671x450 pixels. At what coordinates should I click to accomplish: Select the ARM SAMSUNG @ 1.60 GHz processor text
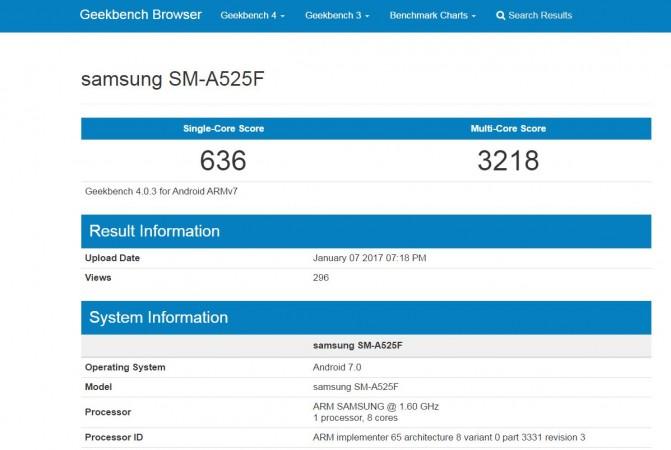376,406
